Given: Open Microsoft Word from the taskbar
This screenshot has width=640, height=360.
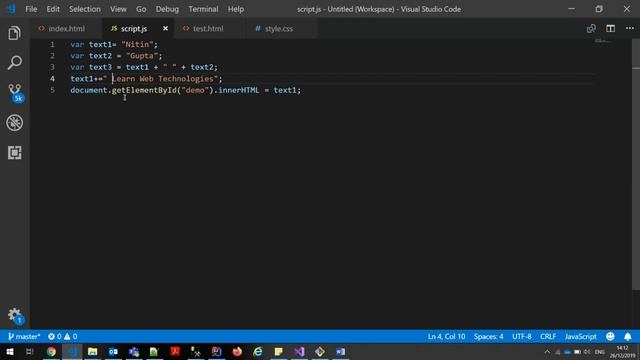Looking at the screenshot, I should pyautogui.click(x=340, y=351).
